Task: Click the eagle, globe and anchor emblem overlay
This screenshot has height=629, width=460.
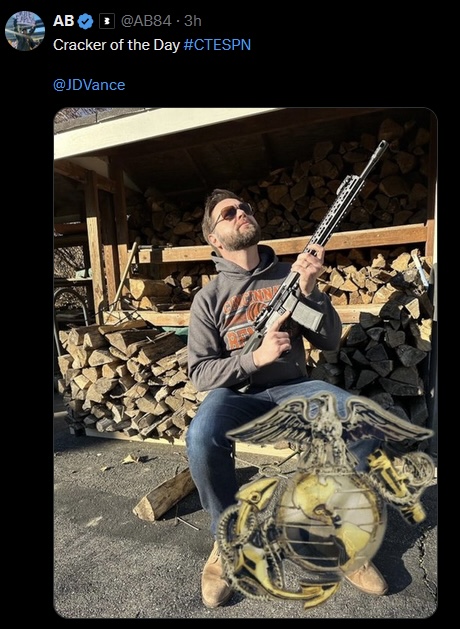Action: click(327, 497)
